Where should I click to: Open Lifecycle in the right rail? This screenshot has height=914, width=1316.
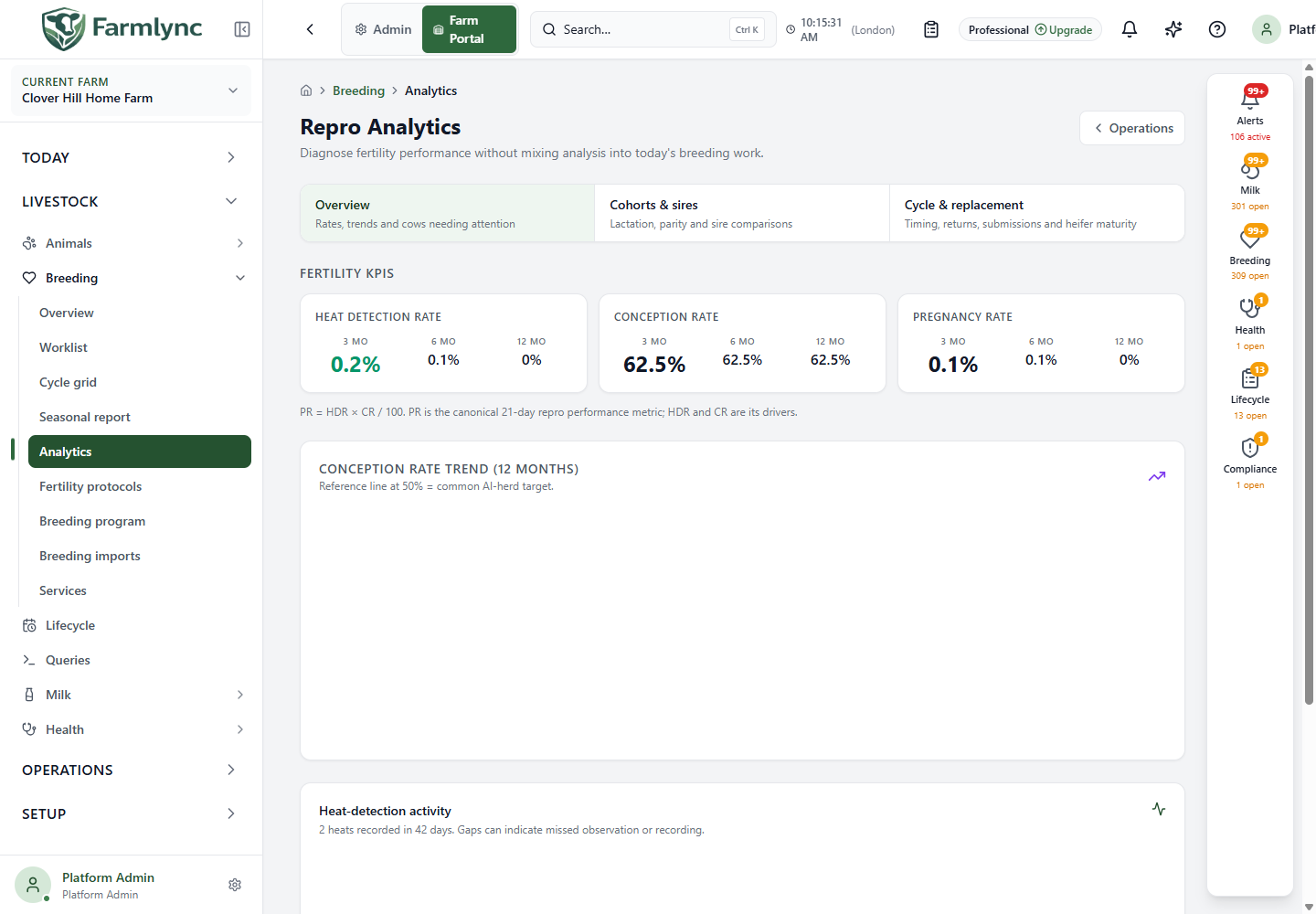pyautogui.click(x=1250, y=391)
